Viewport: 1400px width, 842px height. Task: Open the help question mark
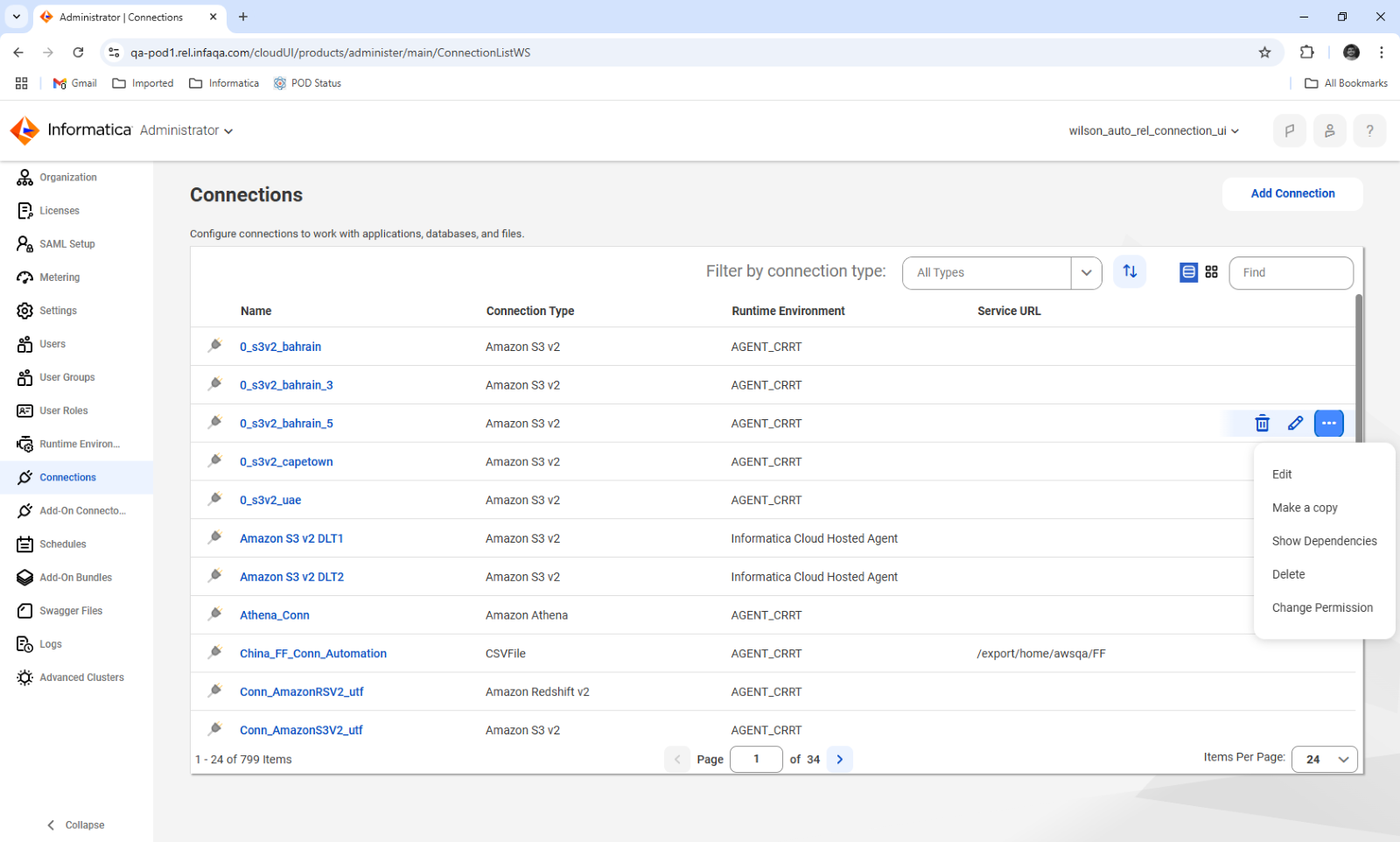[1370, 130]
